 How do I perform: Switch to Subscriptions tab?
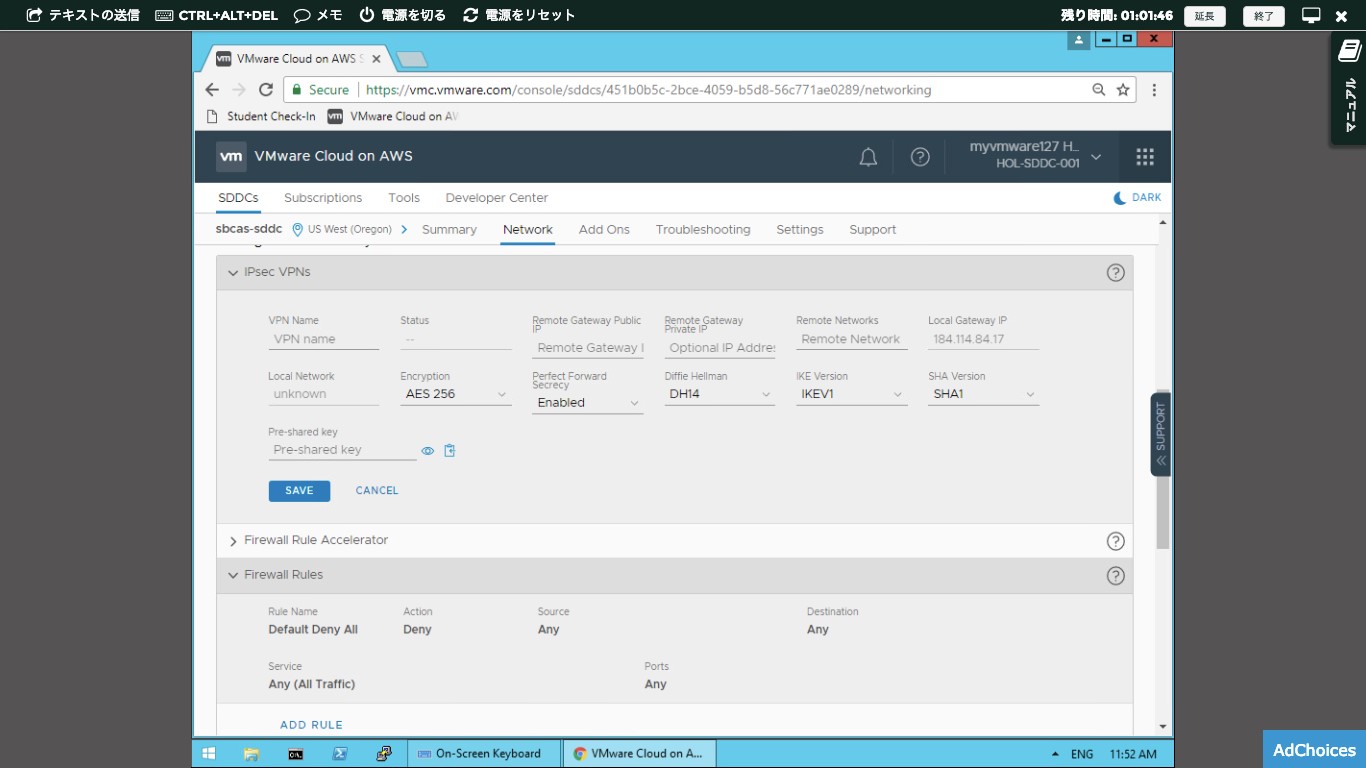point(323,198)
